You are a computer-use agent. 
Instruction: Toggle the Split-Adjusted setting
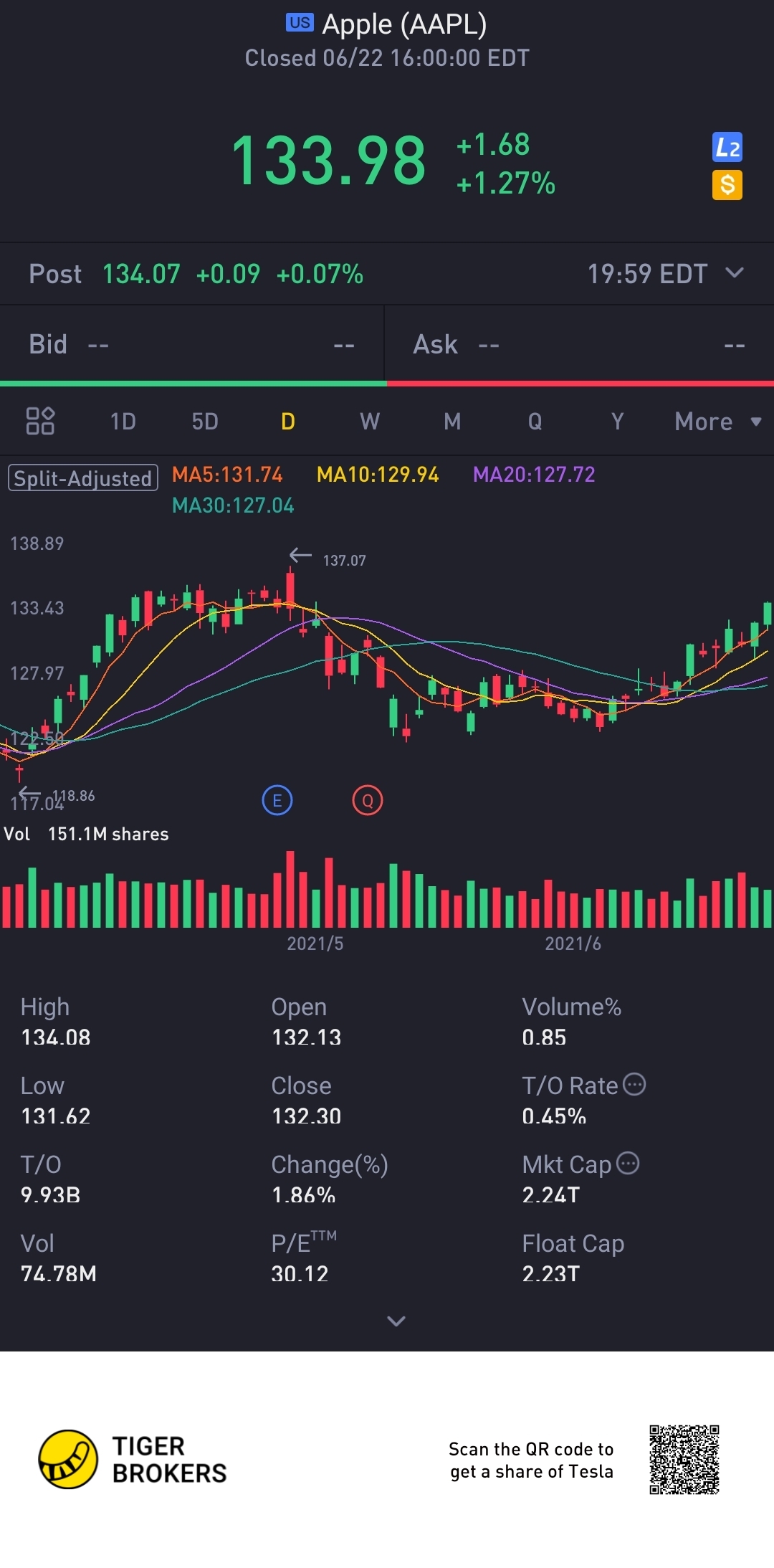tap(83, 478)
